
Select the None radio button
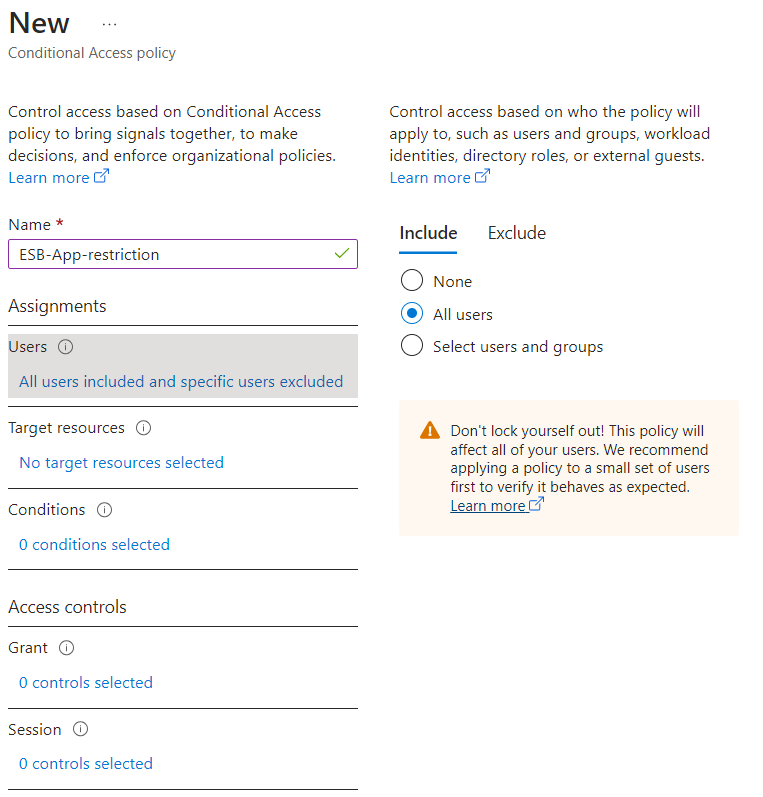tap(412, 280)
